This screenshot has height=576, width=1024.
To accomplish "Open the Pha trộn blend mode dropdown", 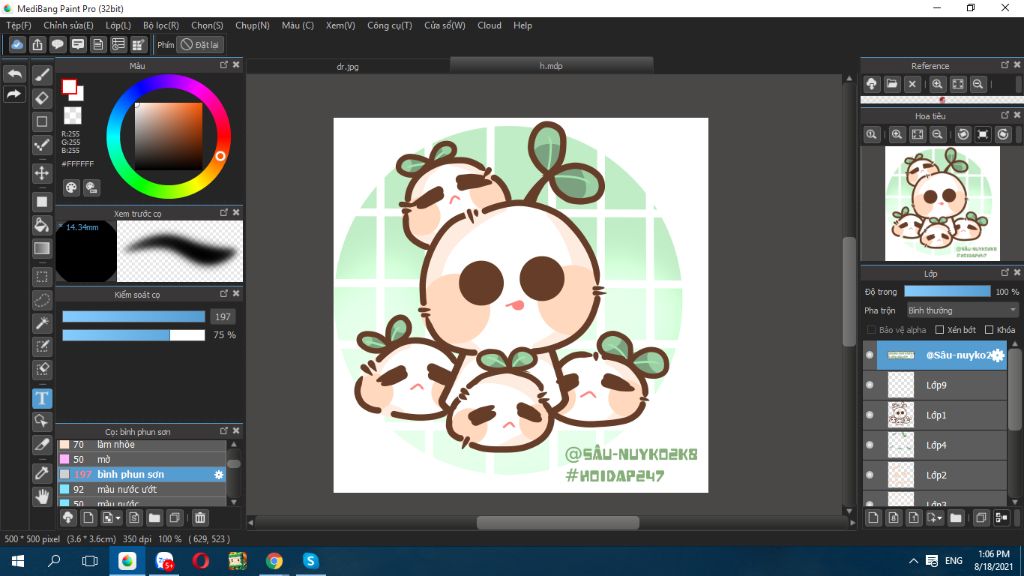I will point(962,311).
